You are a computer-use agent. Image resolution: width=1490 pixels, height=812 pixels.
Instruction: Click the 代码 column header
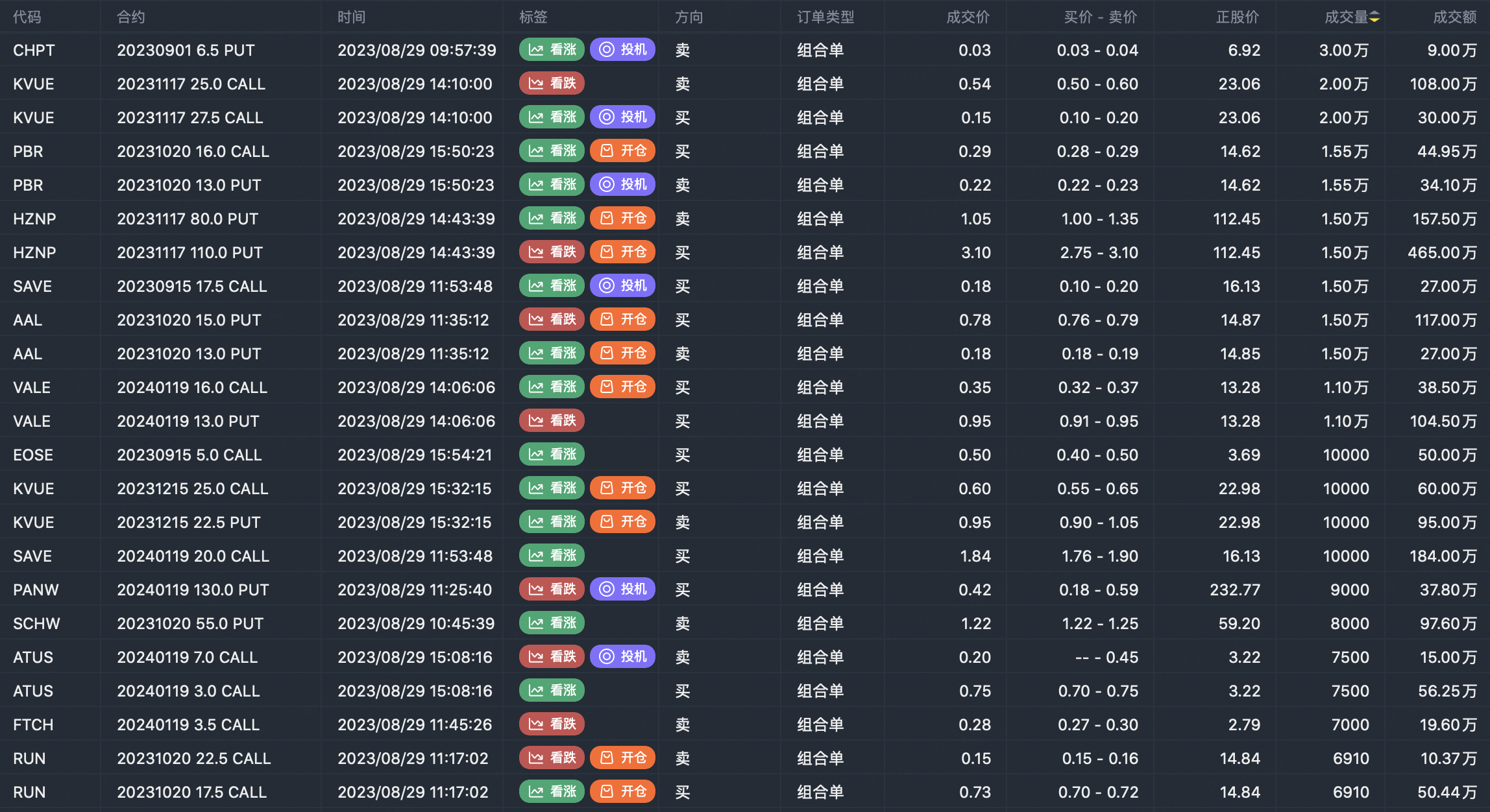coord(27,18)
